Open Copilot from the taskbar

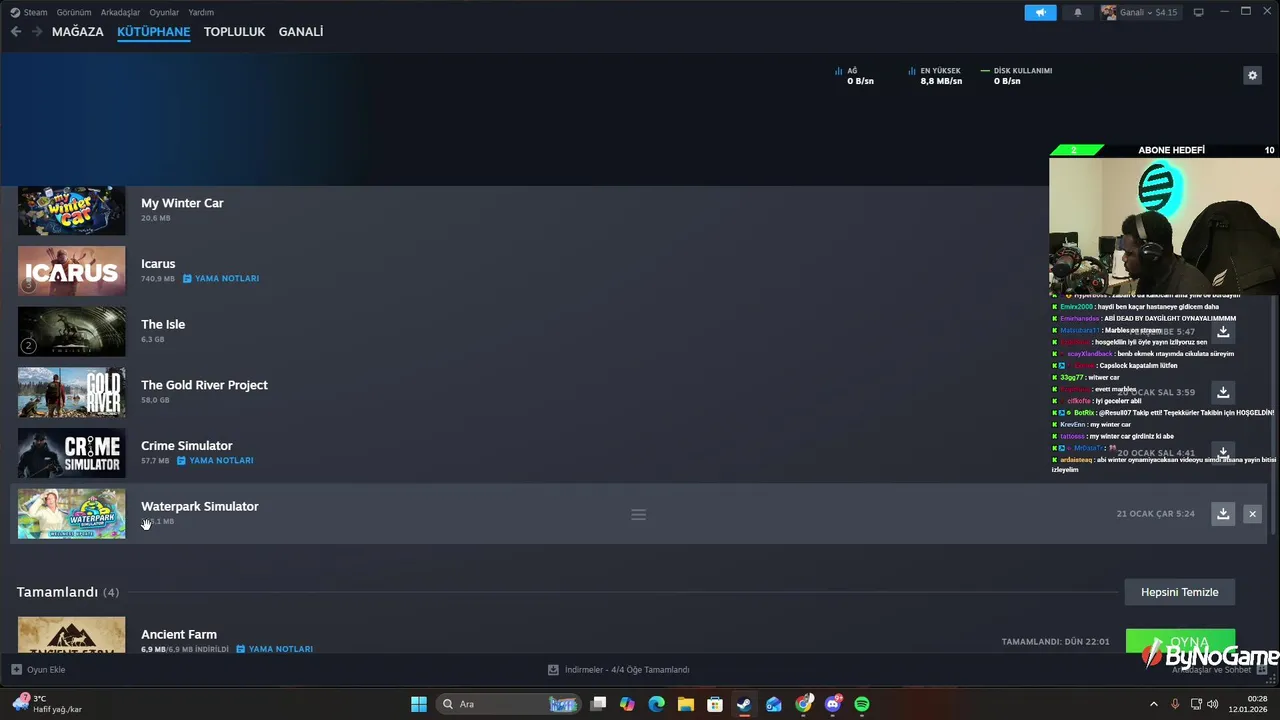627,704
